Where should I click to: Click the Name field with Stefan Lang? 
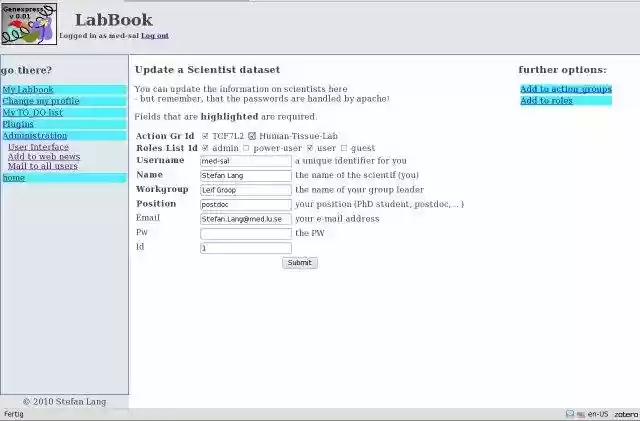point(246,176)
